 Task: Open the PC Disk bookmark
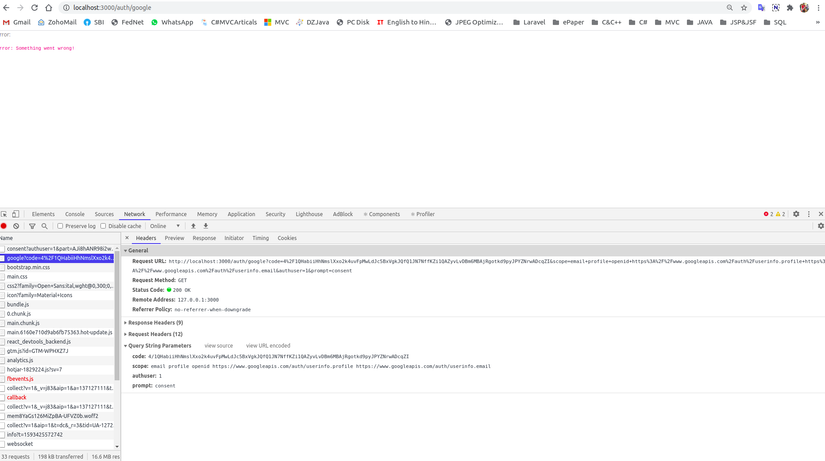coord(353,22)
